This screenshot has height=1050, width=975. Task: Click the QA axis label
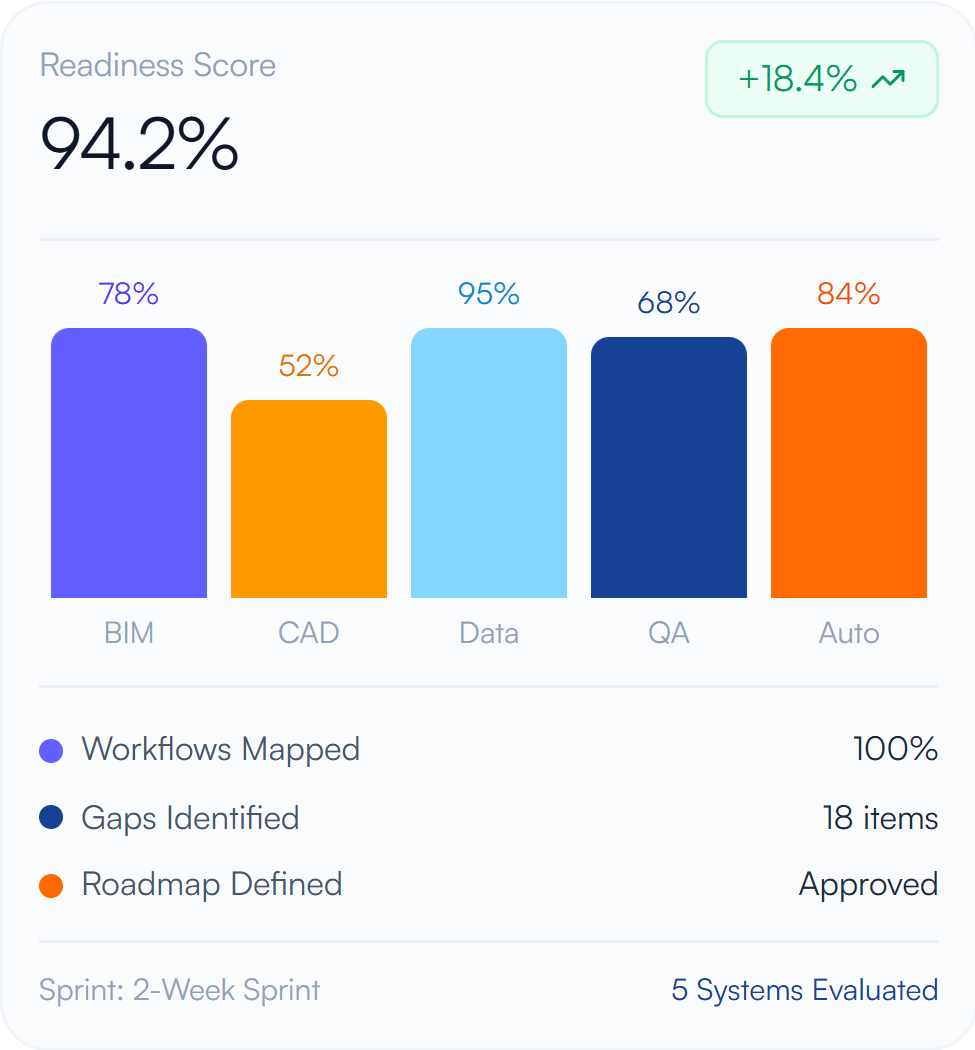click(669, 633)
